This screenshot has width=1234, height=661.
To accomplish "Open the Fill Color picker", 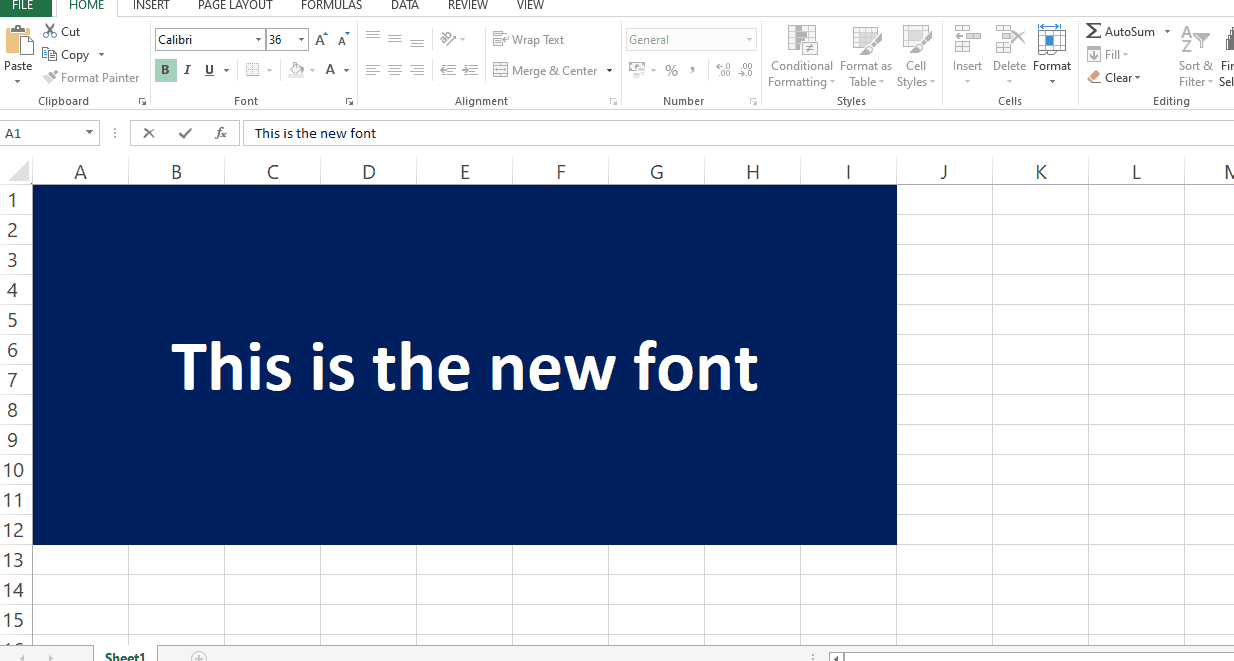I will (x=313, y=70).
